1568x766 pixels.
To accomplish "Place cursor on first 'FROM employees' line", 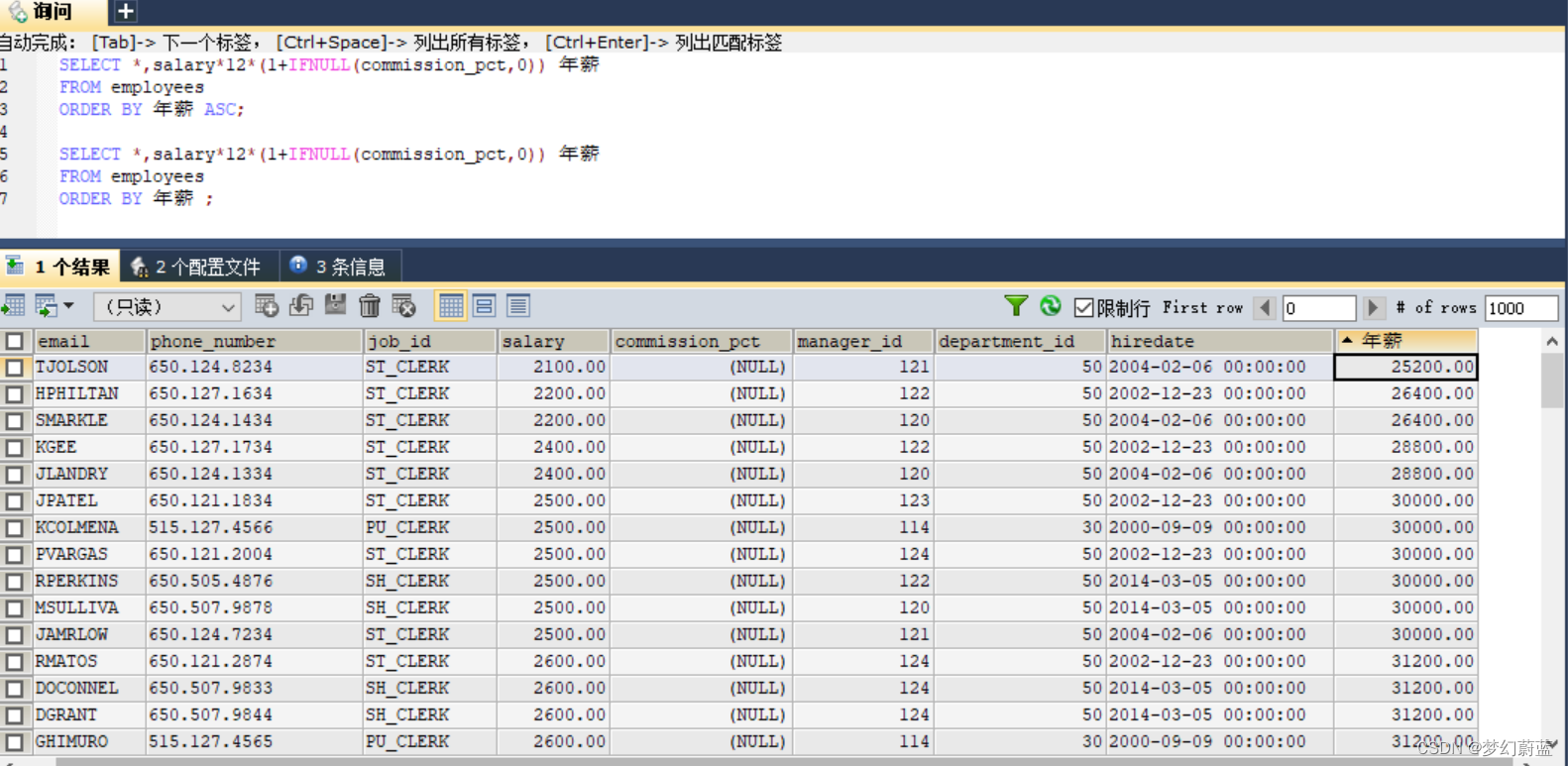I will click(x=131, y=87).
